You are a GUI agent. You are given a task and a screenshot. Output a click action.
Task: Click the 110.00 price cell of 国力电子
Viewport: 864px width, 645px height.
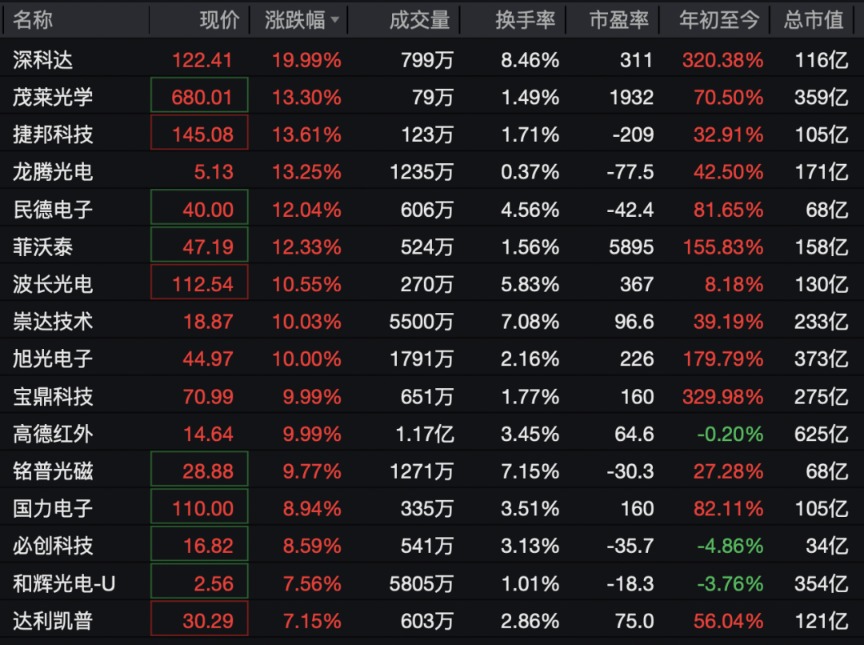[199, 507]
